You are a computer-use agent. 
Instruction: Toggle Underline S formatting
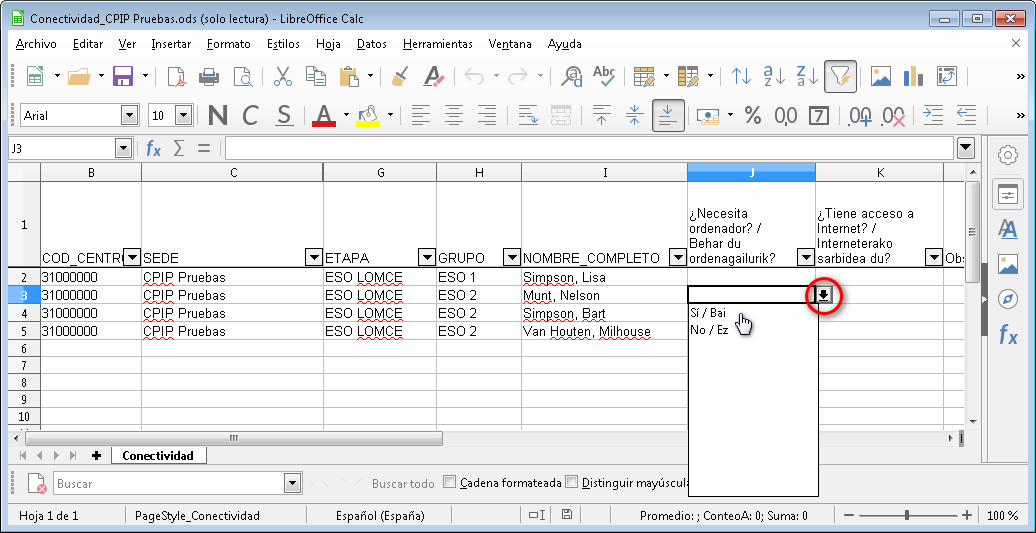(283, 116)
